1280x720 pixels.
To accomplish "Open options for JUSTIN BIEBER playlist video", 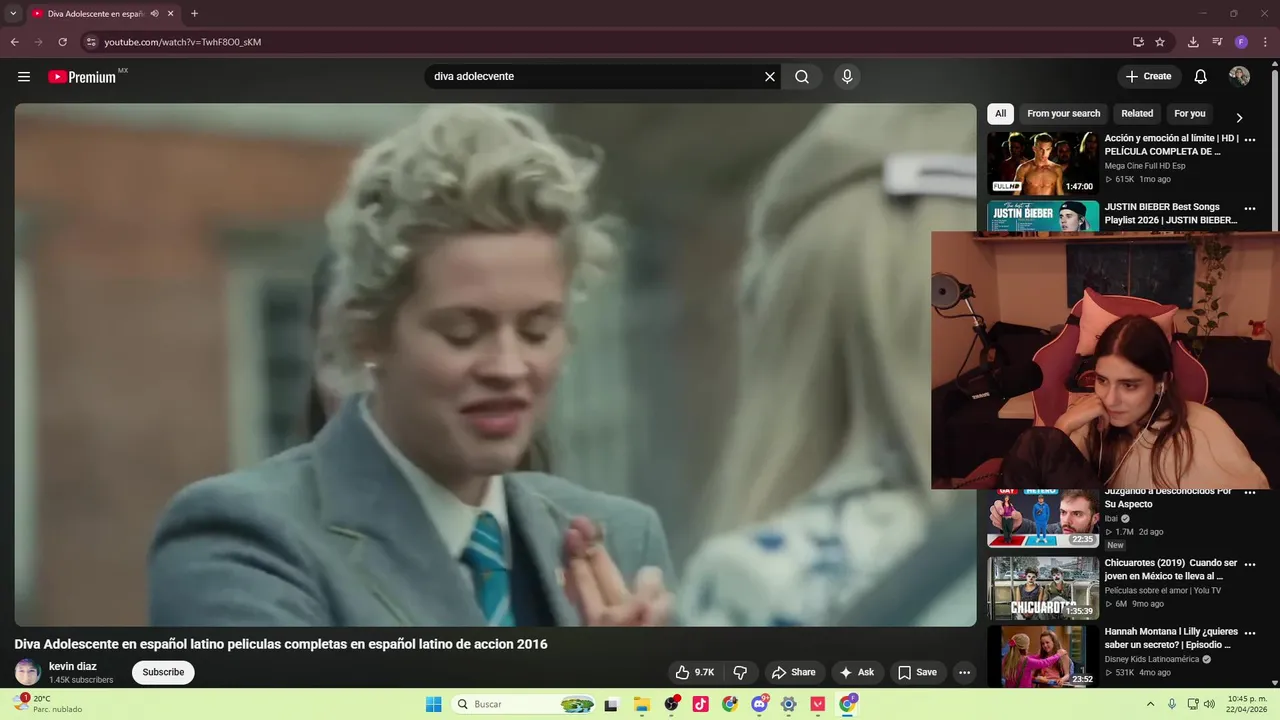I will (1249, 209).
